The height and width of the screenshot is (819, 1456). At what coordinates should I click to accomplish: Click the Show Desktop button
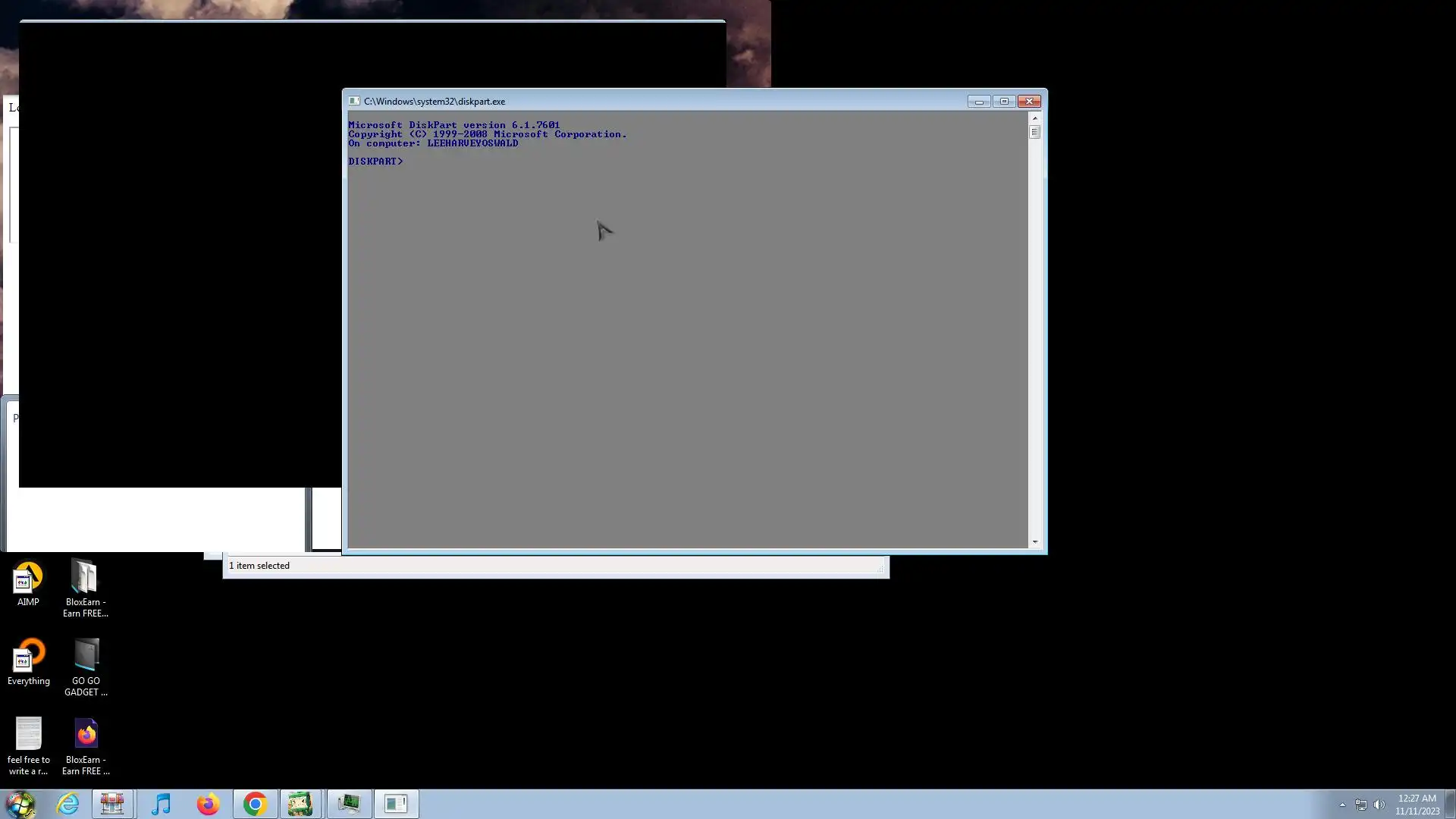(x=1450, y=804)
